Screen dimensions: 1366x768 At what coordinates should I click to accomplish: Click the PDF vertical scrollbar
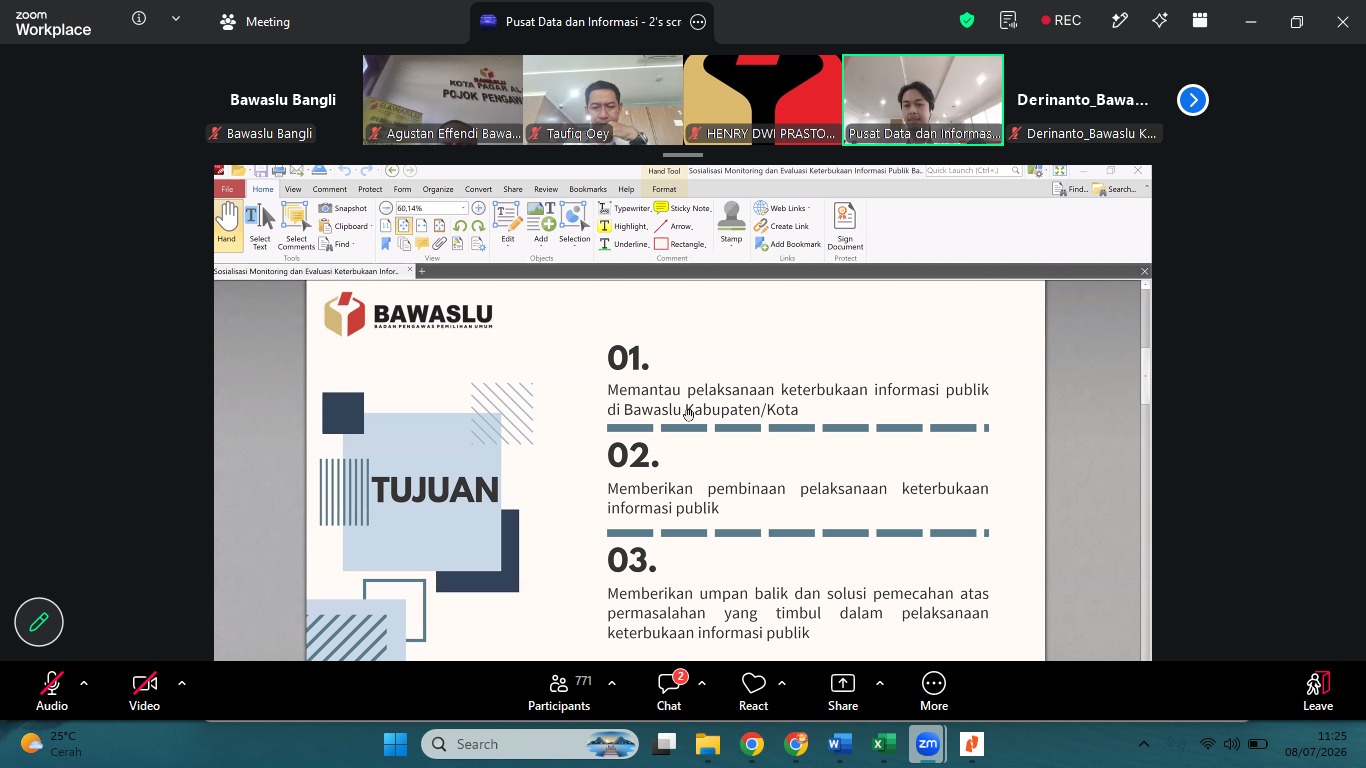click(1146, 375)
